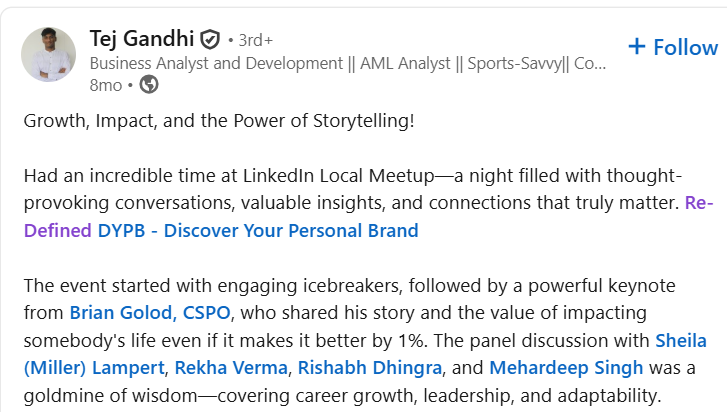
Task: Go to Rekha Verma's profile
Action: 240,368
